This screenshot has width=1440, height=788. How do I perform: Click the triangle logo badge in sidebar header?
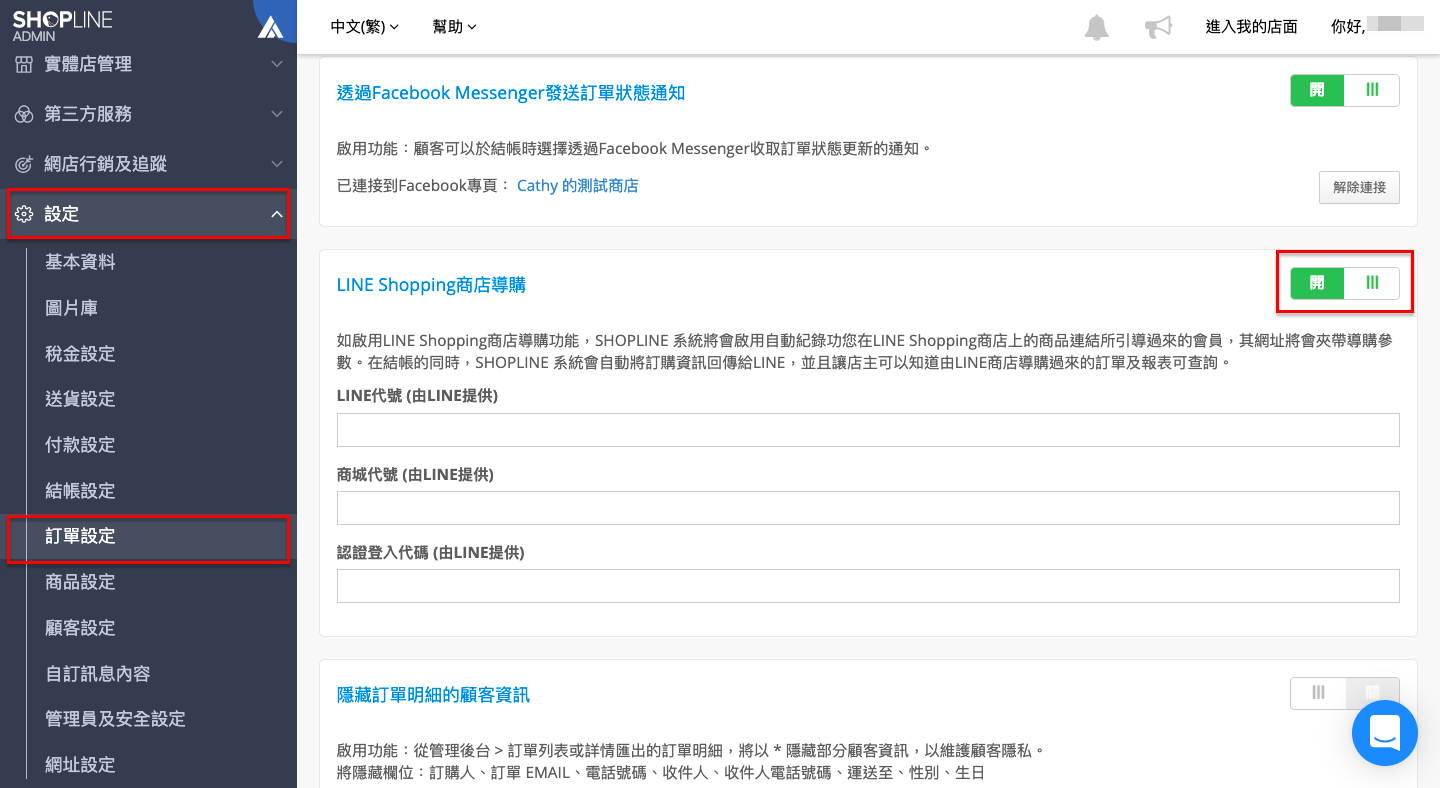click(x=271, y=27)
